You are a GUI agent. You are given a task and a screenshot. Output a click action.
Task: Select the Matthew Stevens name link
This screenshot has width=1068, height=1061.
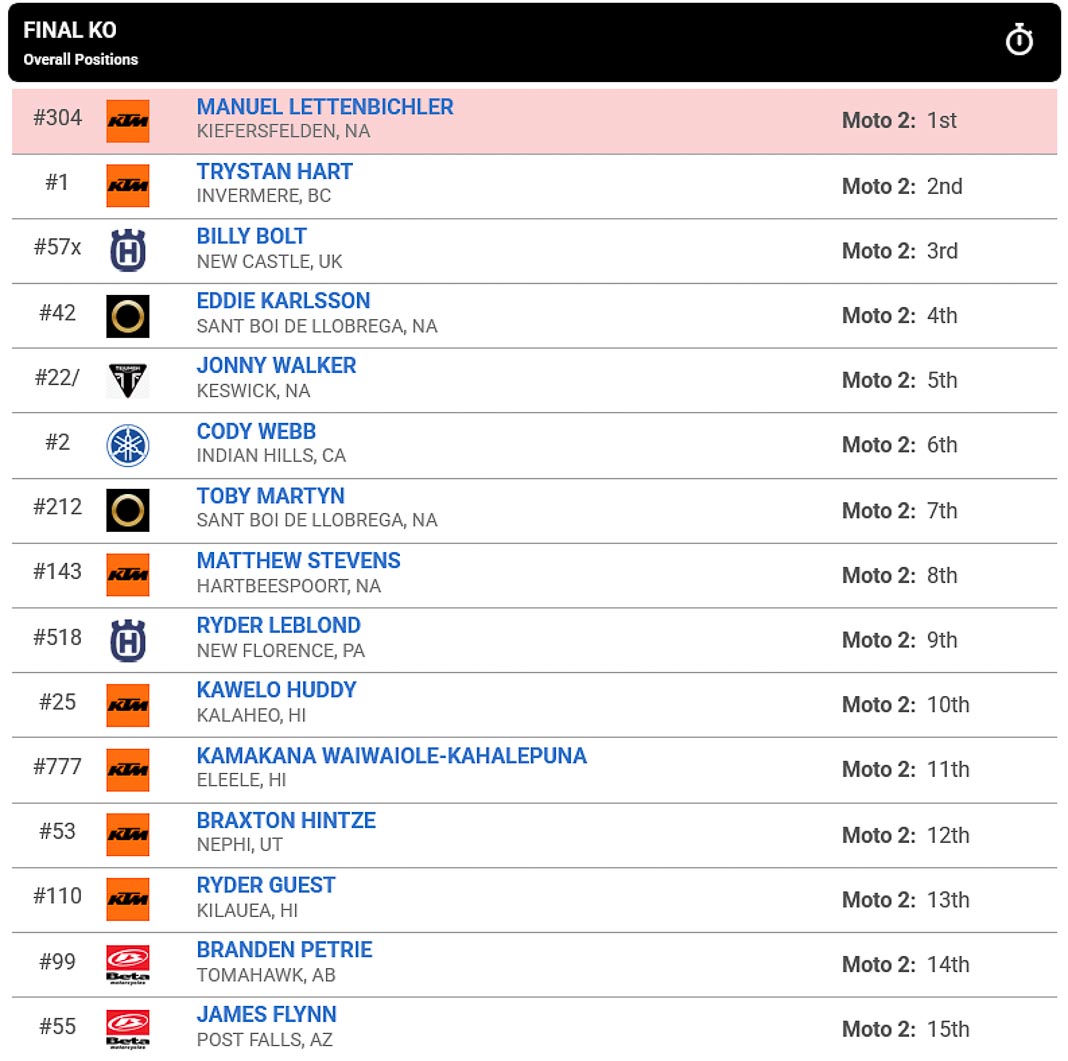pyautogui.click(x=298, y=560)
